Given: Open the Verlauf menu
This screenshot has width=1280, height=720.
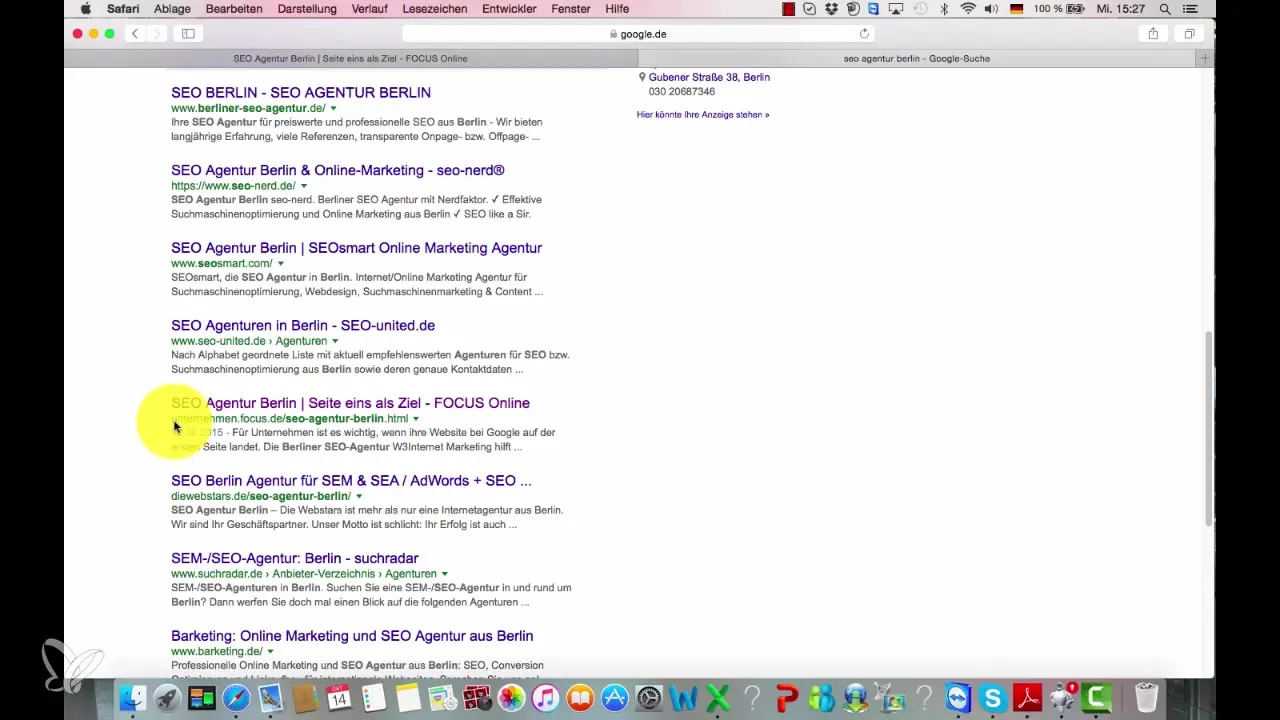Looking at the screenshot, I should click(370, 9).
